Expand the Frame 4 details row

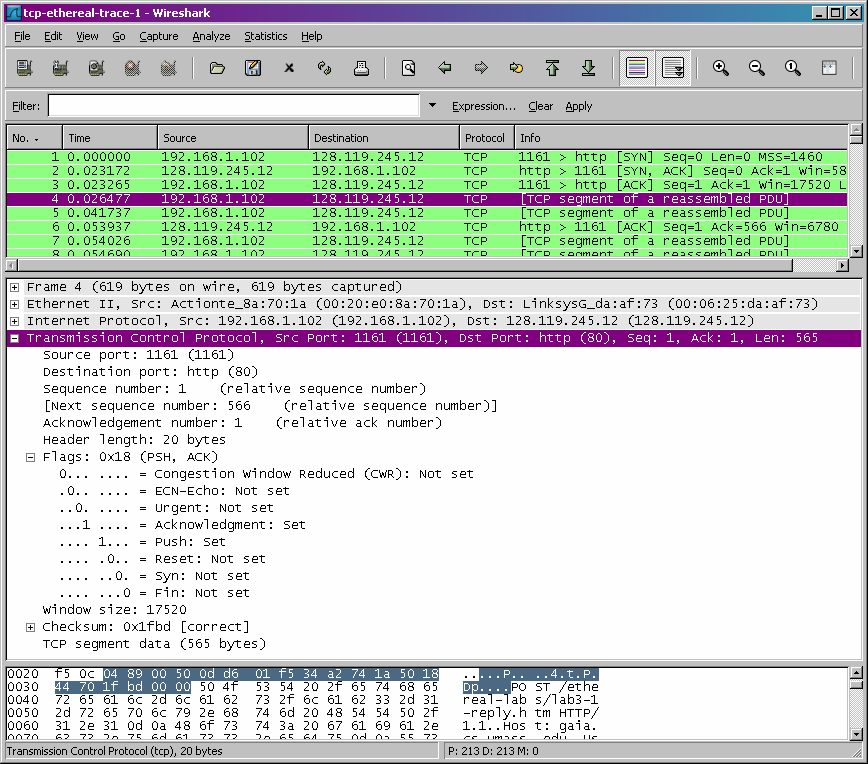14,287
